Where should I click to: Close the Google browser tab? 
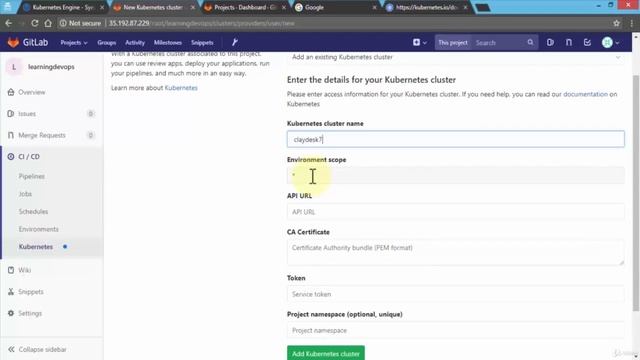(374, 7)
